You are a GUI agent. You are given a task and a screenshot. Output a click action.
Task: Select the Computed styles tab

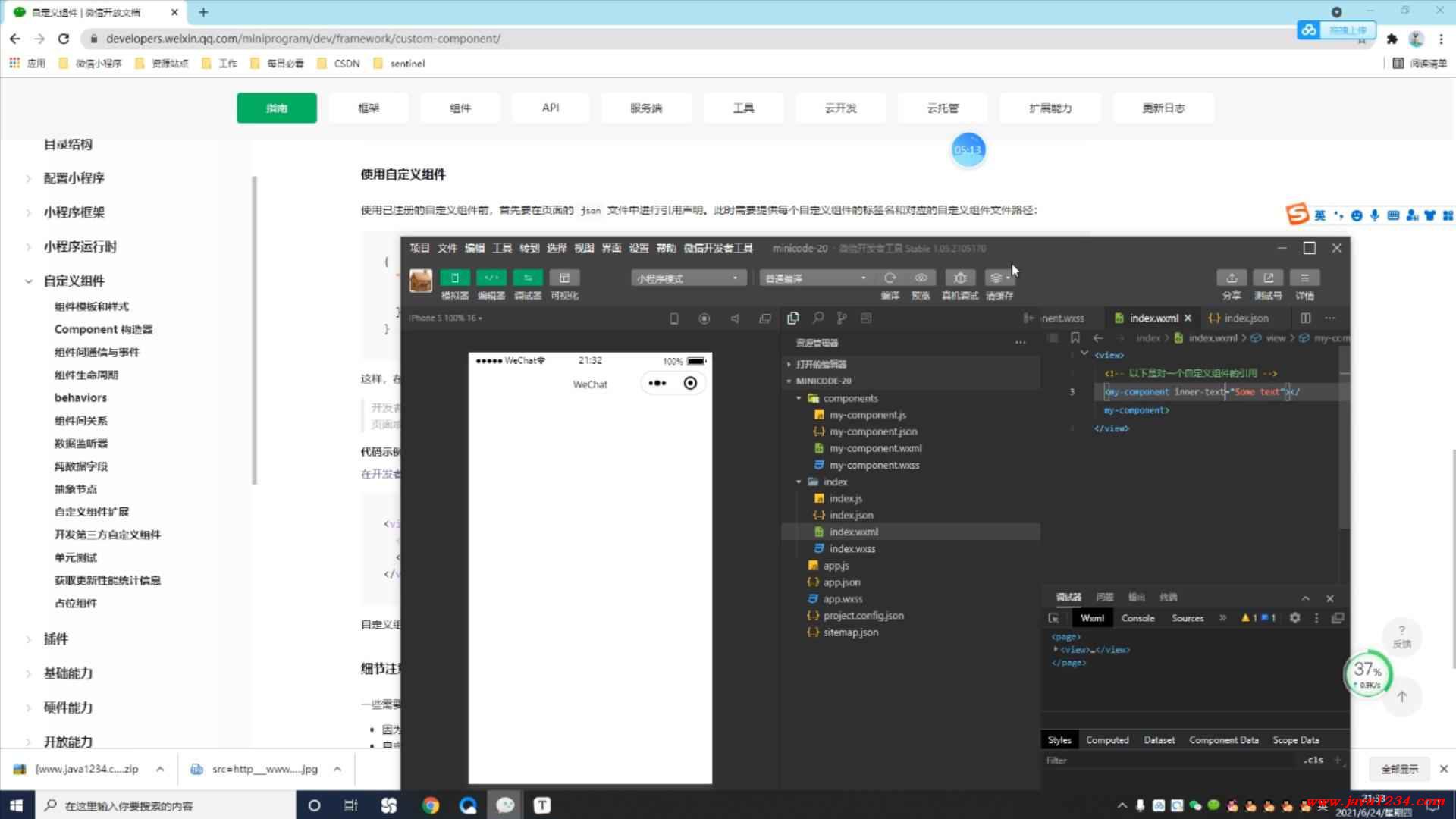tap(1107, 740)
